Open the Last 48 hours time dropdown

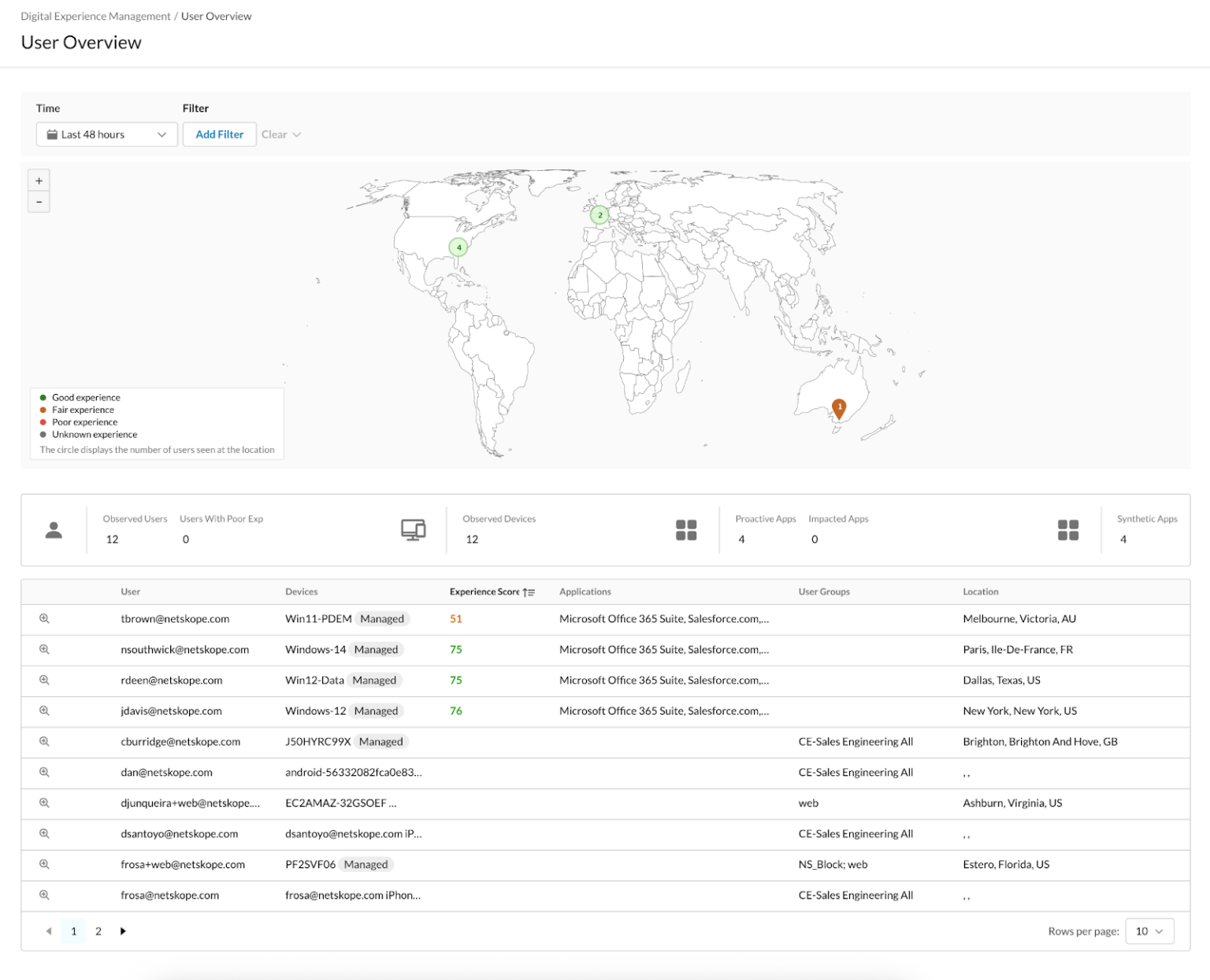[106, 134]
